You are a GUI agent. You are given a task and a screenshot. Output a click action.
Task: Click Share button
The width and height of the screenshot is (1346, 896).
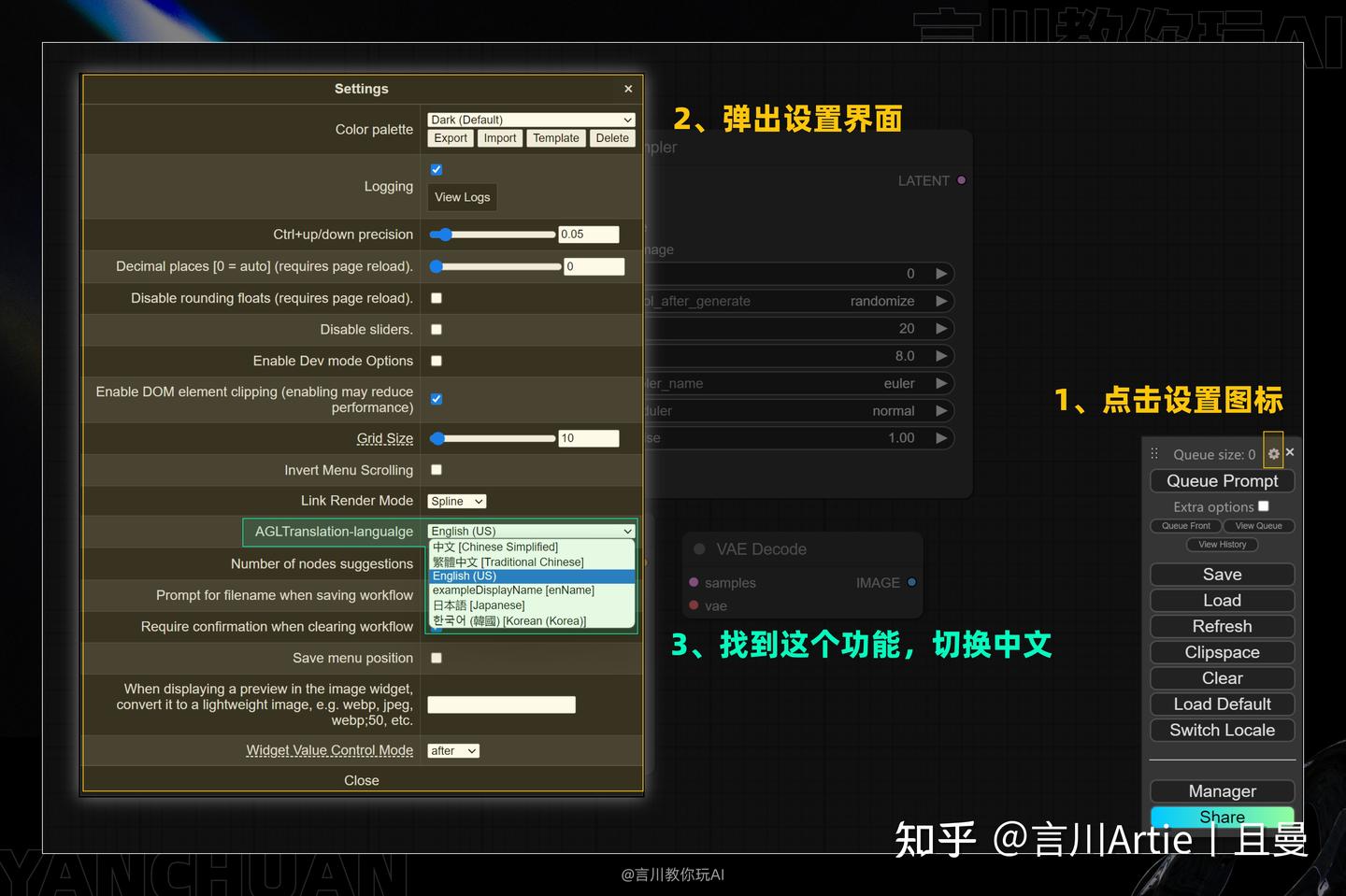tap(1222, 817)
